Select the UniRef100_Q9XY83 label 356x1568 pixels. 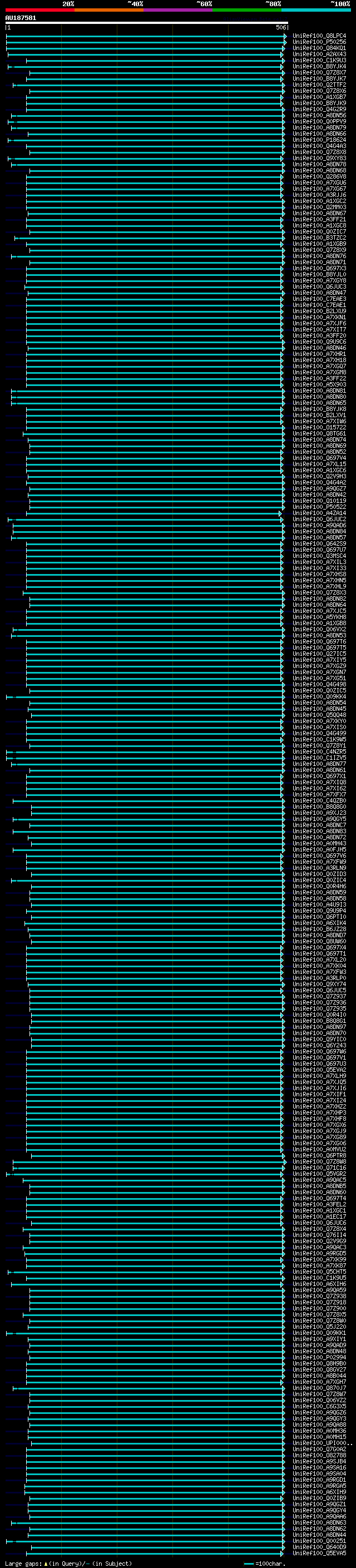coord(319,159)
